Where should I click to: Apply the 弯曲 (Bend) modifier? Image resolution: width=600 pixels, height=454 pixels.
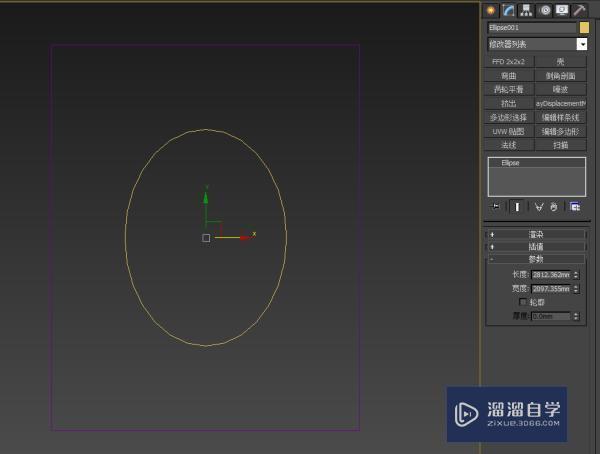coord(509,75)
